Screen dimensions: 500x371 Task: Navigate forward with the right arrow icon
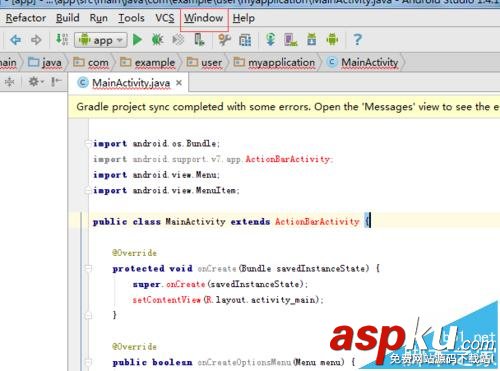click(x=36, y=40)
